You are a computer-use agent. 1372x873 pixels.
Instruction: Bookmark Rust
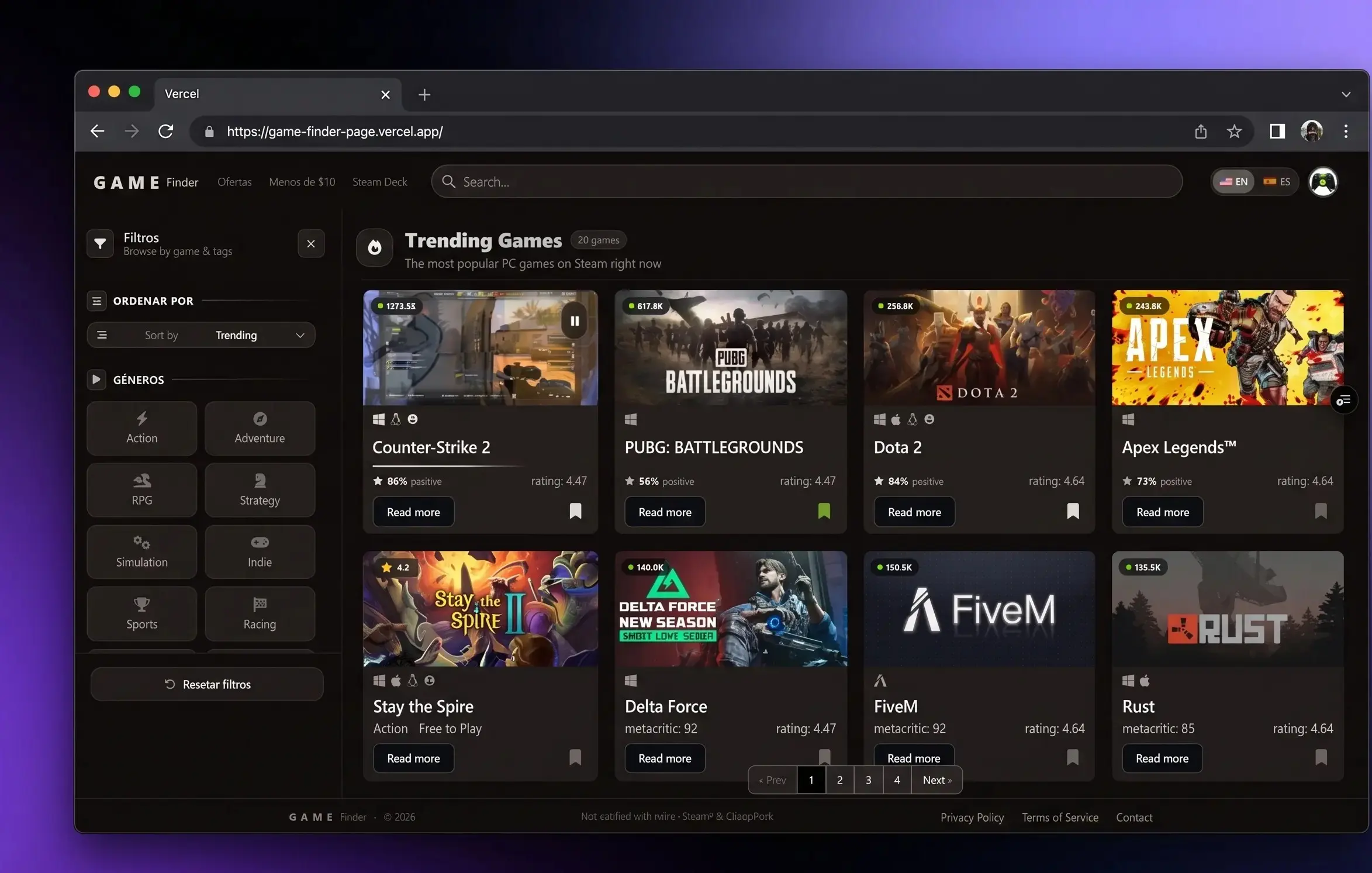point(1321,758)
